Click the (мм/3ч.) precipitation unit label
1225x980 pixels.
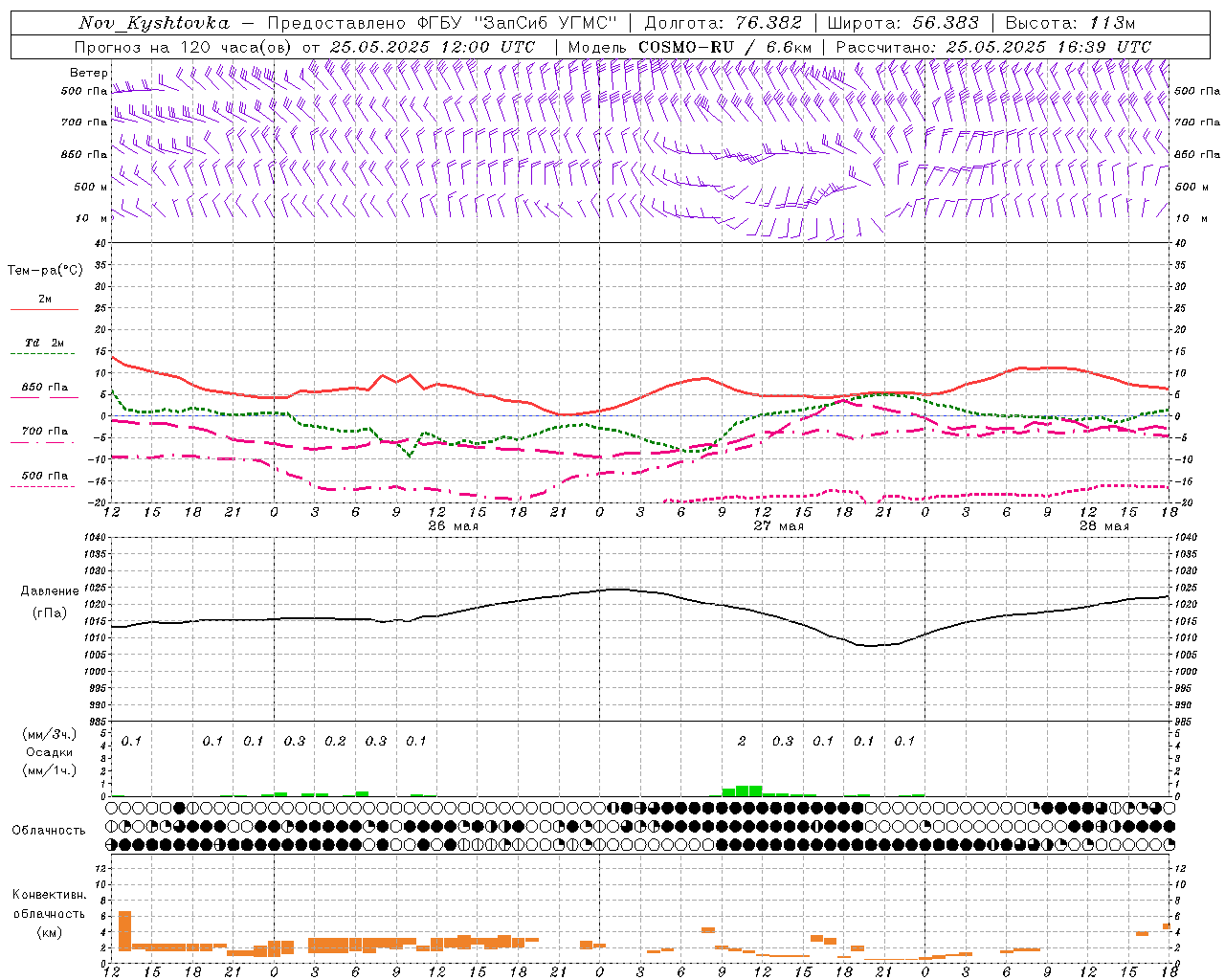pos(50,734)
